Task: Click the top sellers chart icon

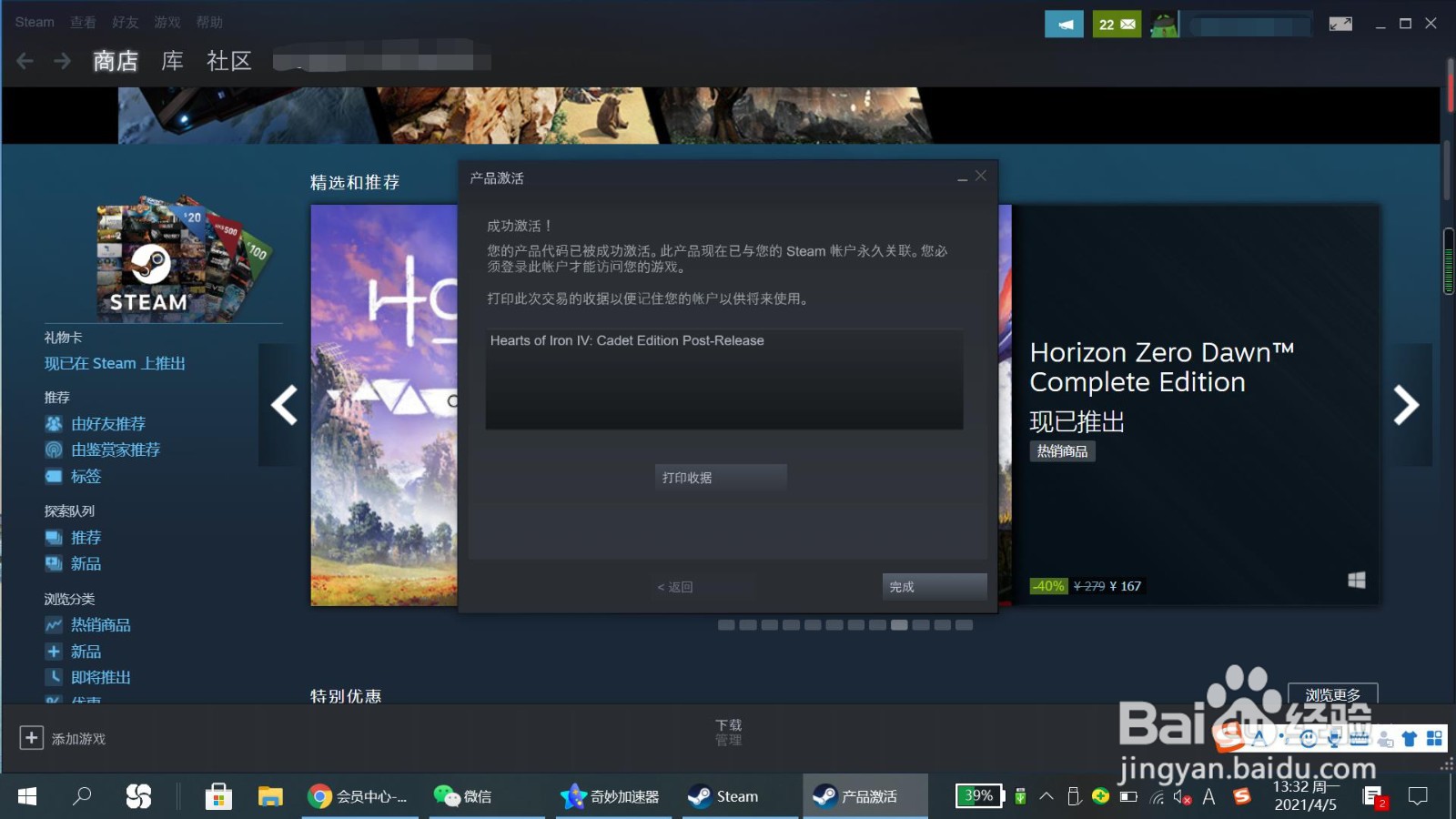Action: click(54, 625)
